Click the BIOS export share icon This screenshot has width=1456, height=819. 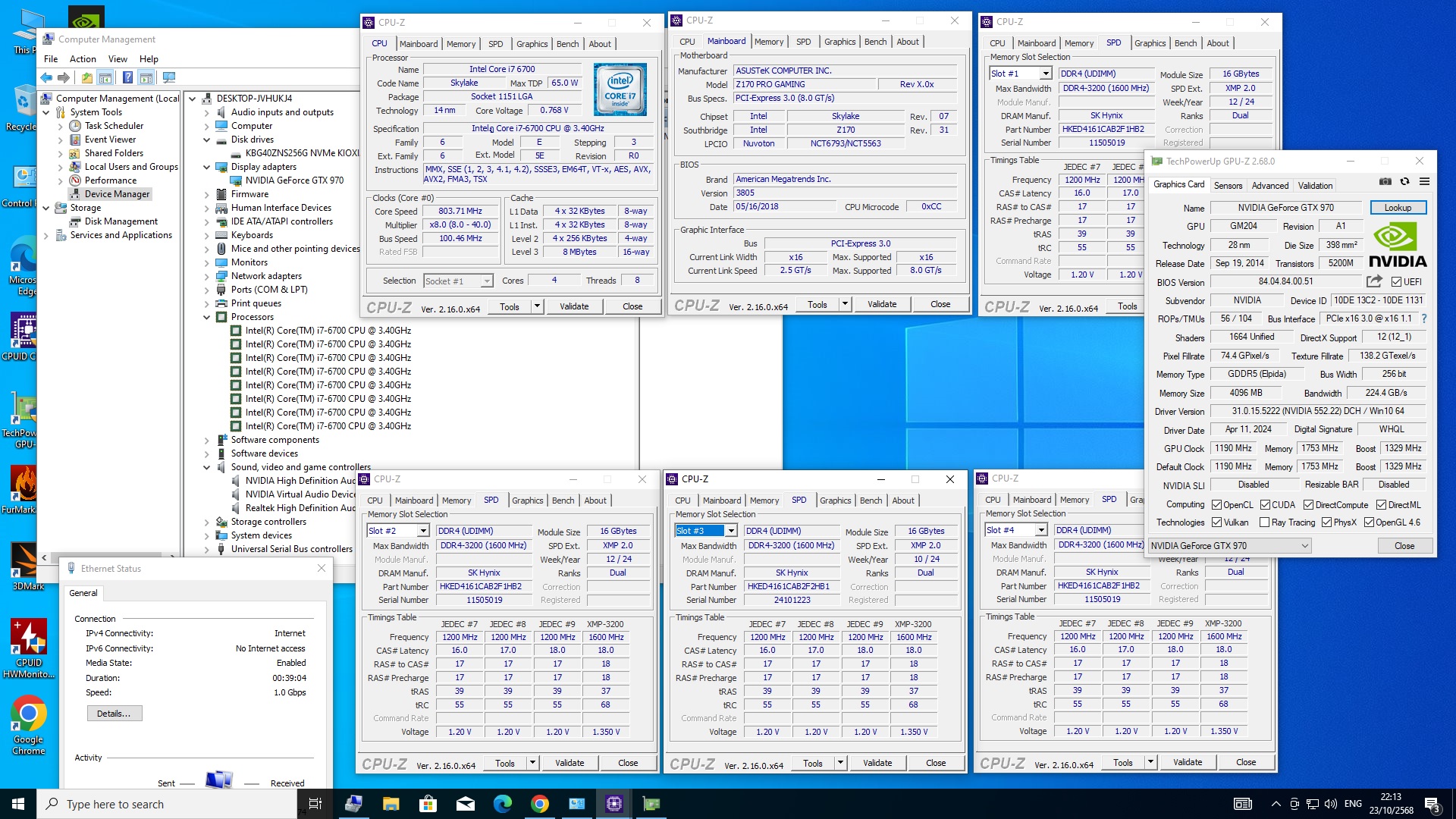pos(1374,281)
